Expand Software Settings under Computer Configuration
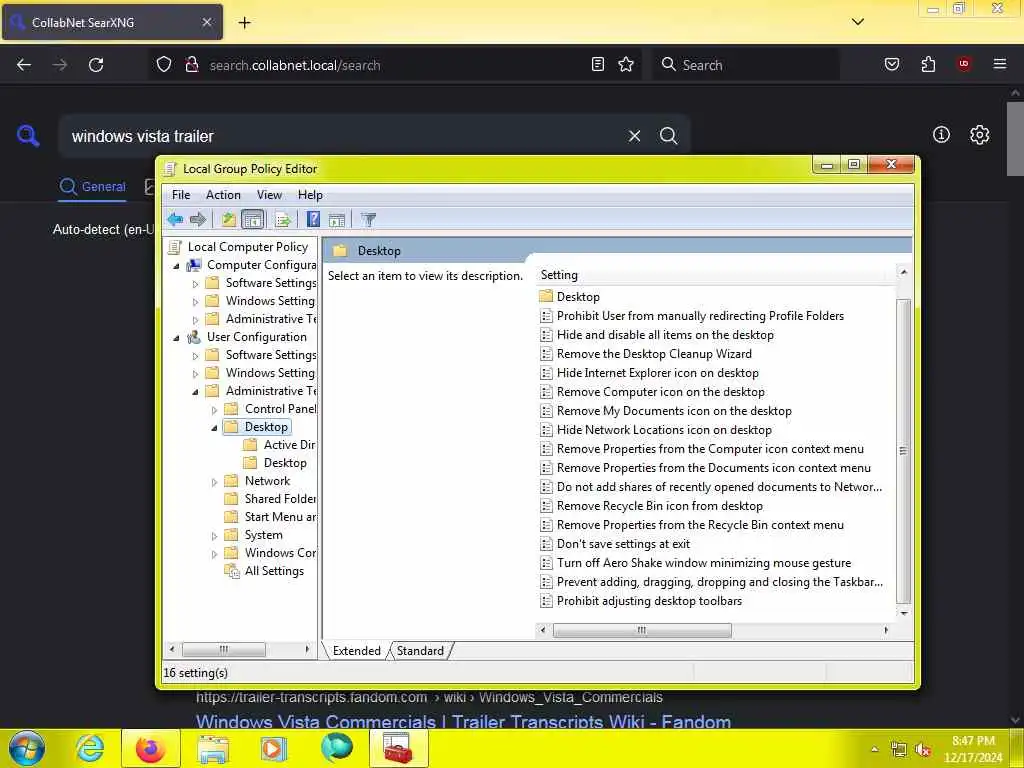Screen dimensions: 1024x768 (x=195, y=284)
